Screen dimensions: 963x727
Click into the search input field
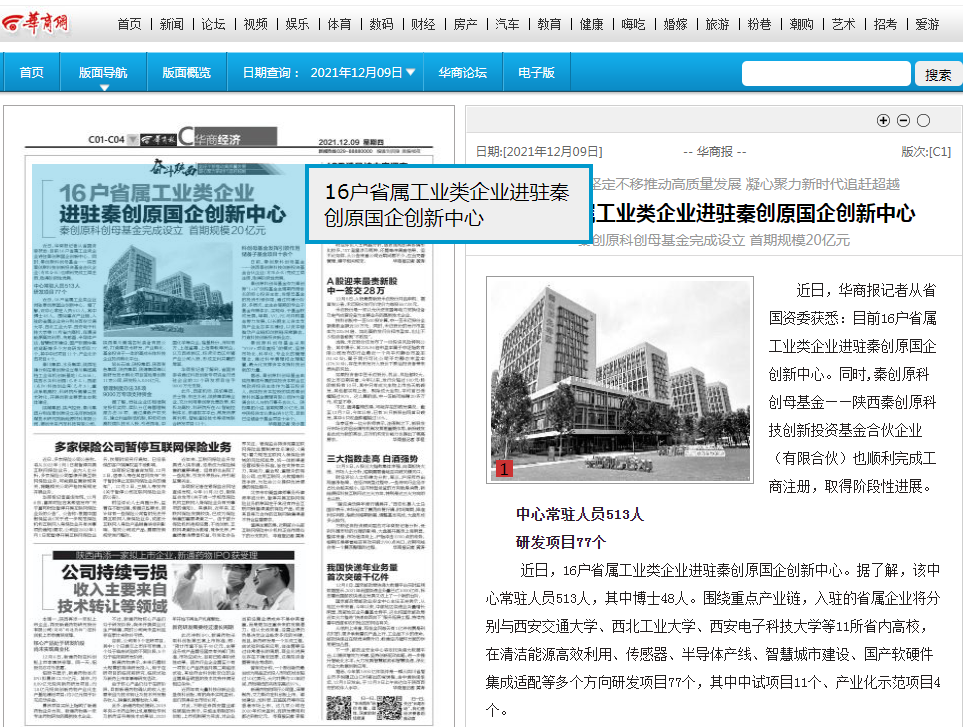[x=826, y=74]
